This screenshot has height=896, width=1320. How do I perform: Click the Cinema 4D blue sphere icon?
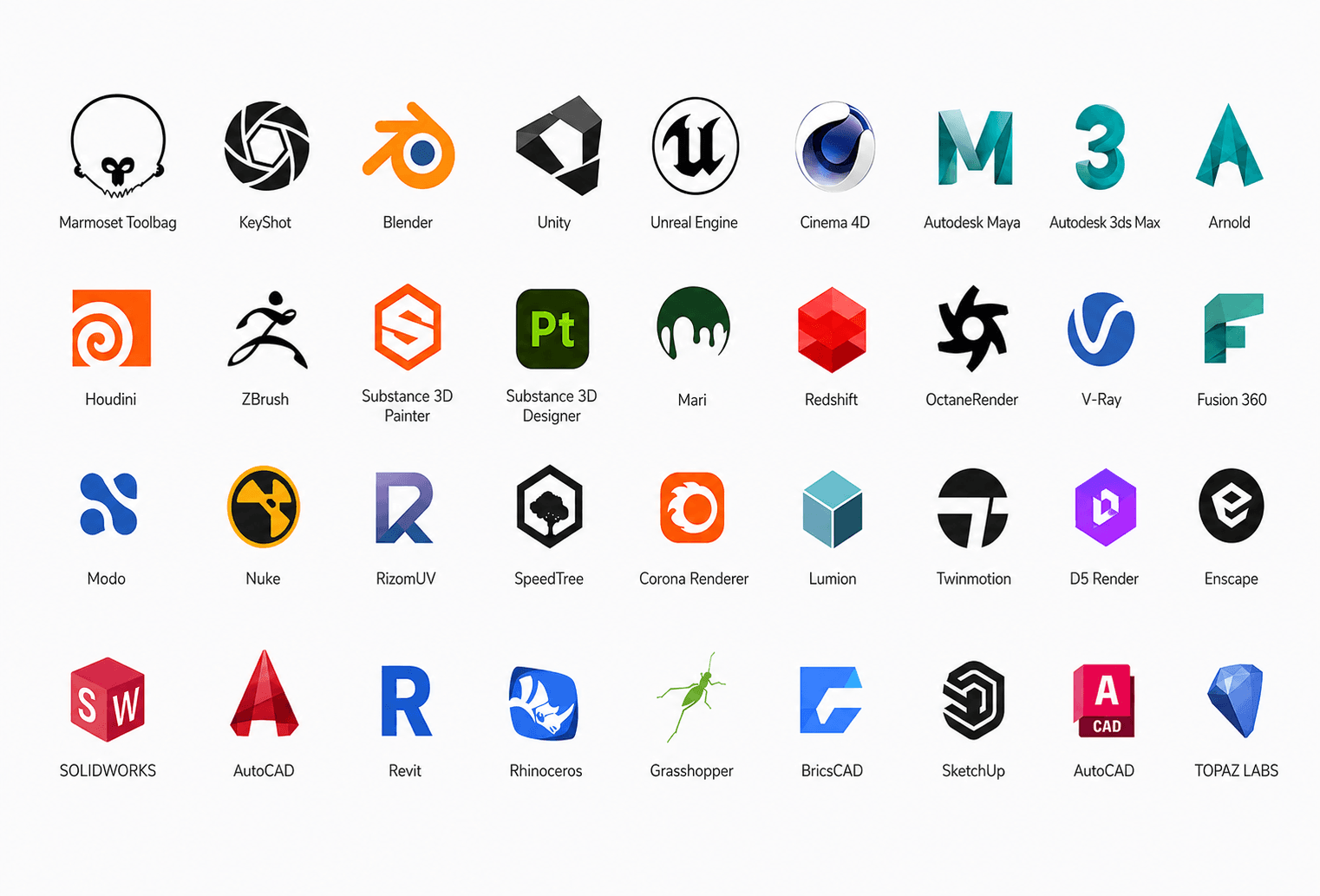(x=835, y=147)
